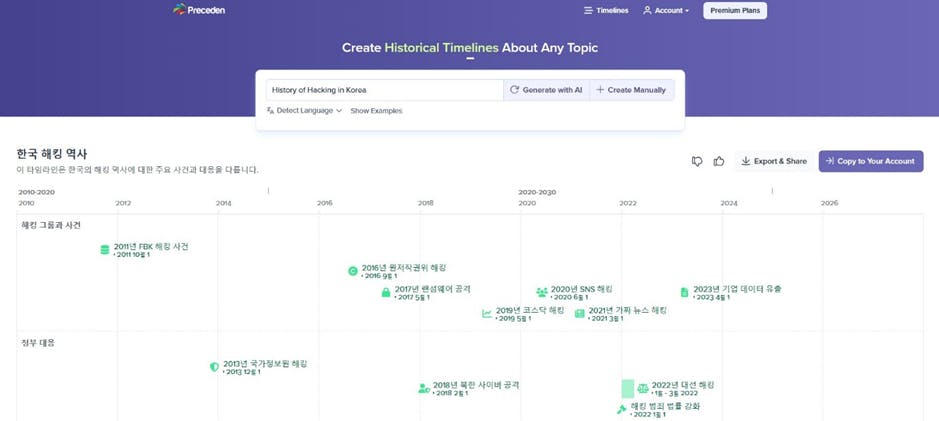Screen dimensions: 939x421
Task: Click the 해킹 그룹과 사건 layer heading
Action: (x=51, y=225)
